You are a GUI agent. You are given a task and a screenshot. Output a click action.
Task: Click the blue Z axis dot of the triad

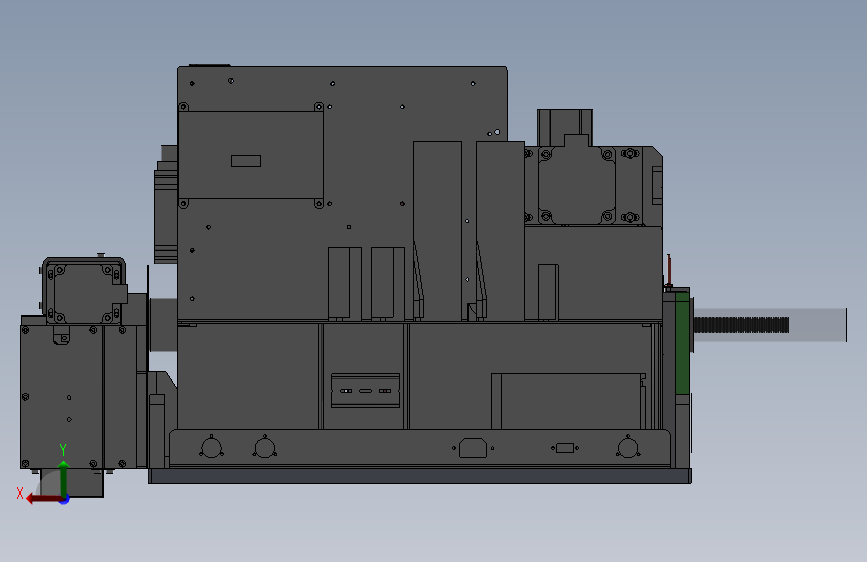tap(65, 500)
